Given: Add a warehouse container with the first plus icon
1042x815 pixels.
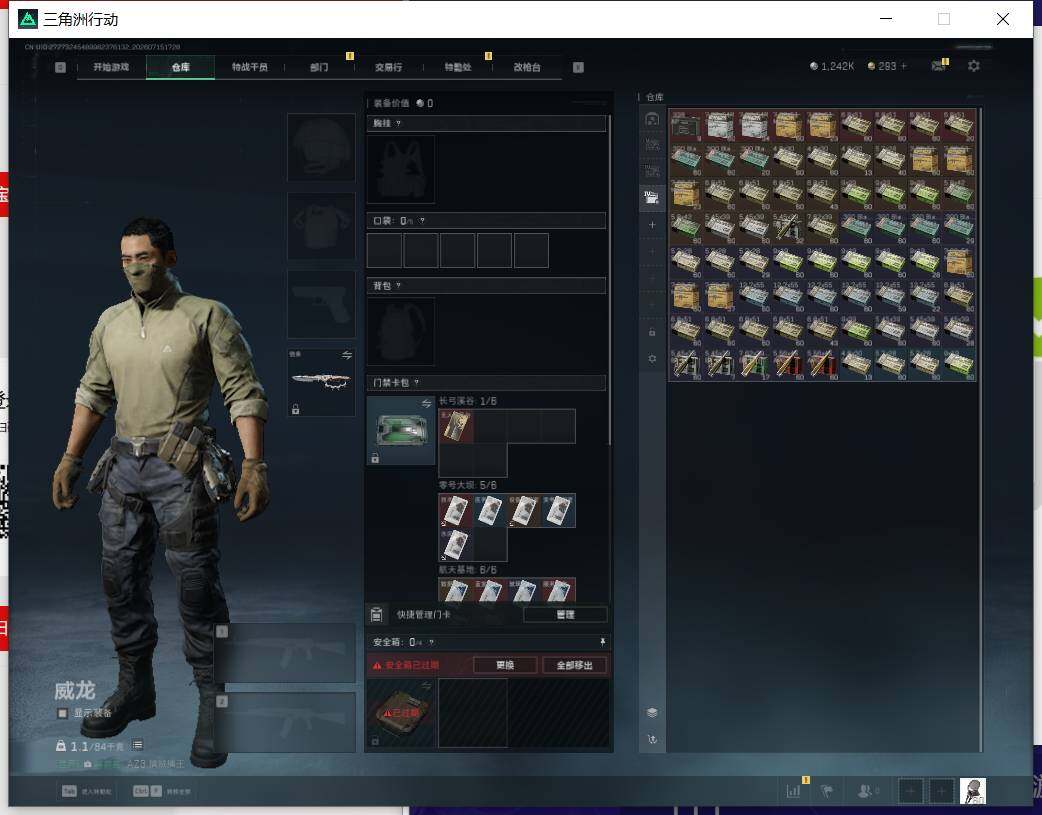Looking at the screenshot, I should click(652, 225).
